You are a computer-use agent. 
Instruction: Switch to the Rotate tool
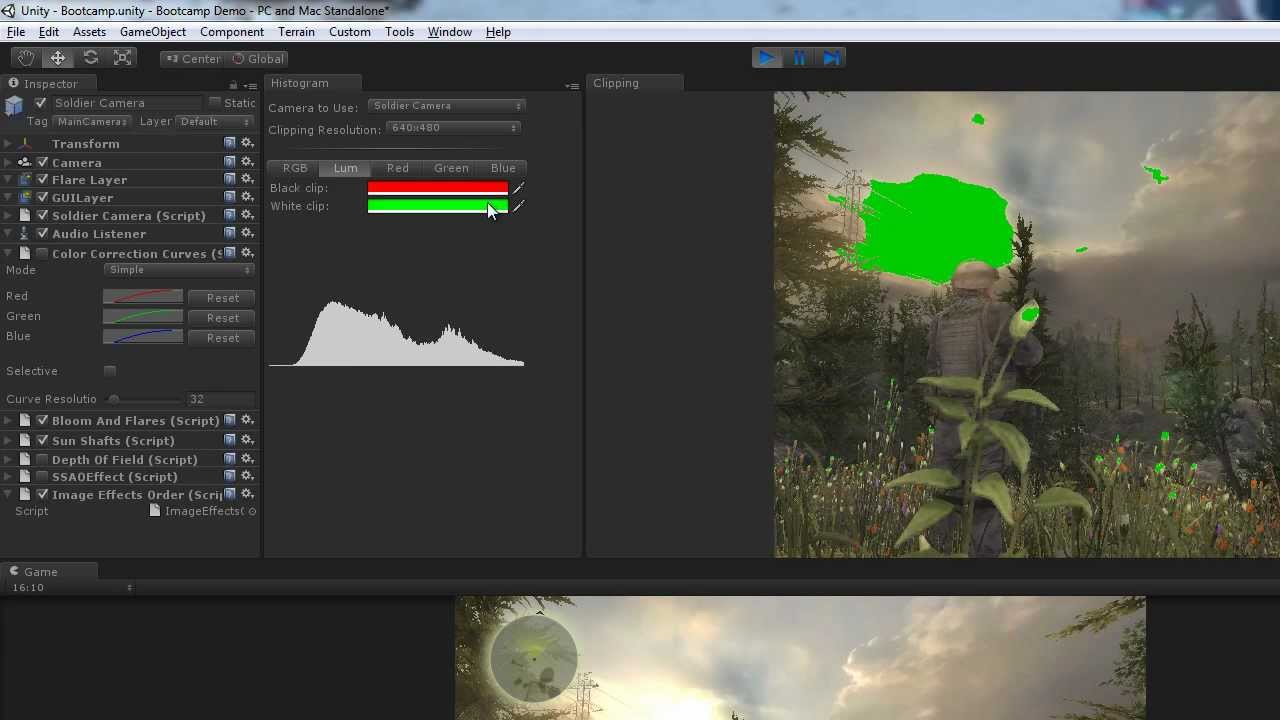(90, 57)
